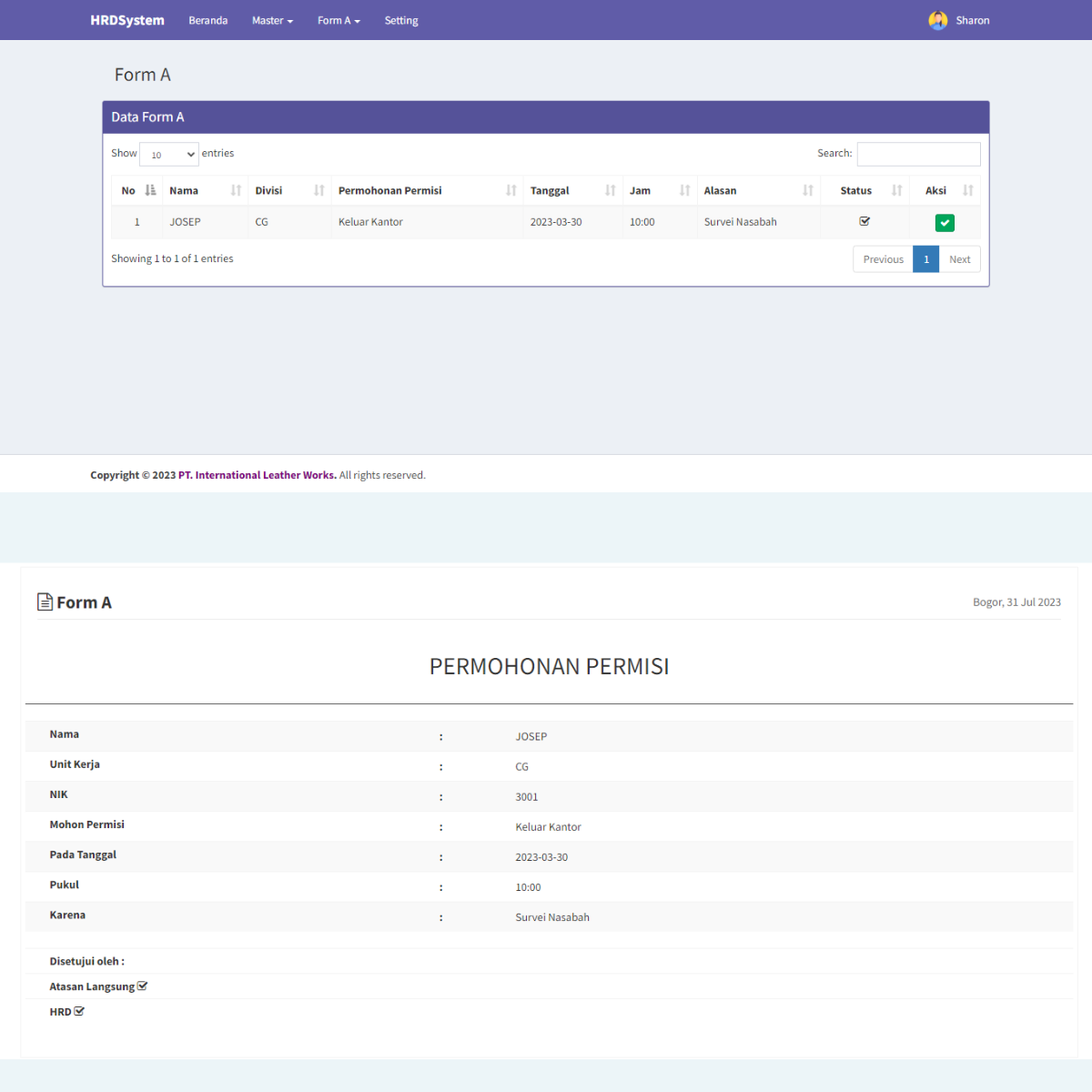
Task: Click the Form A document icon
Action: click(45, 602)
